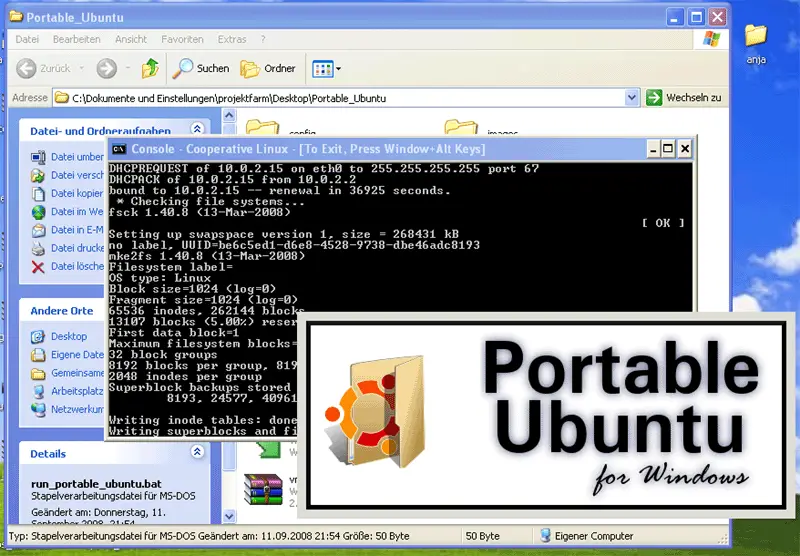Image resolution: width=800 pixels, height=556 pixels.
Task: Open the ? help menu
Action: (263, 39)
